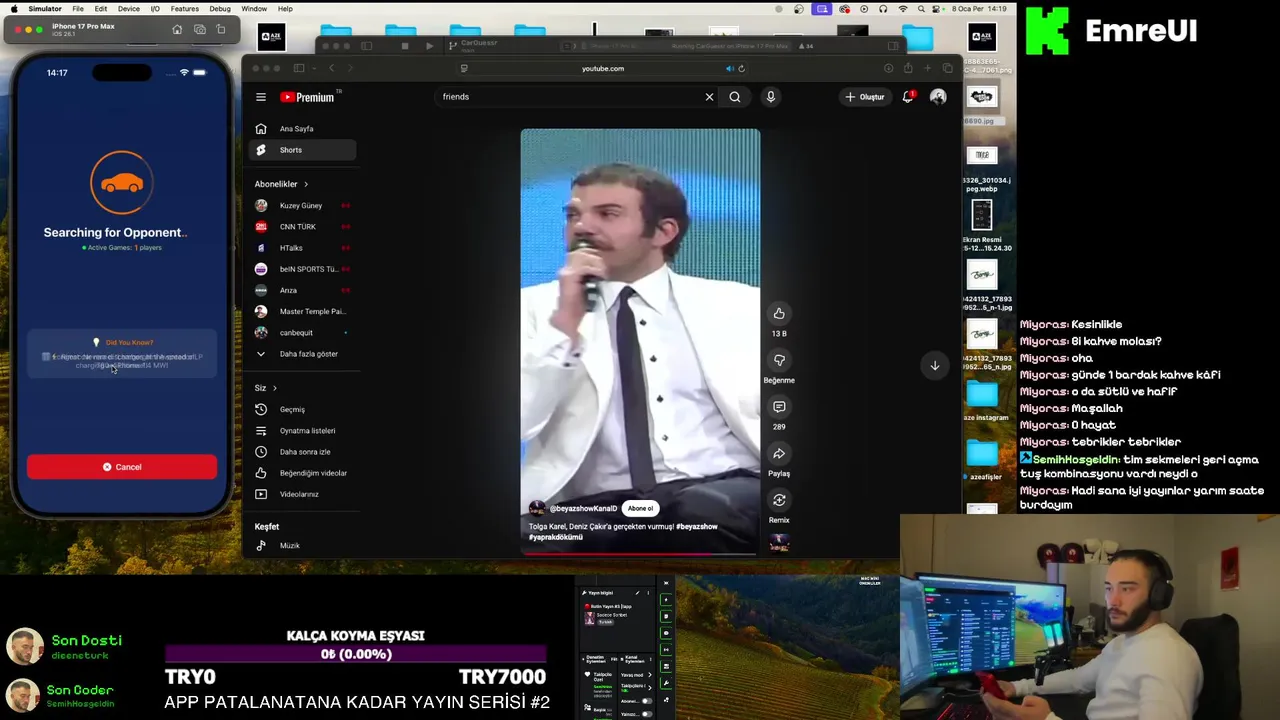Open the channel avatar @beyazshowKanalD
Screen dimensions: 1280x720
(537, 508)
